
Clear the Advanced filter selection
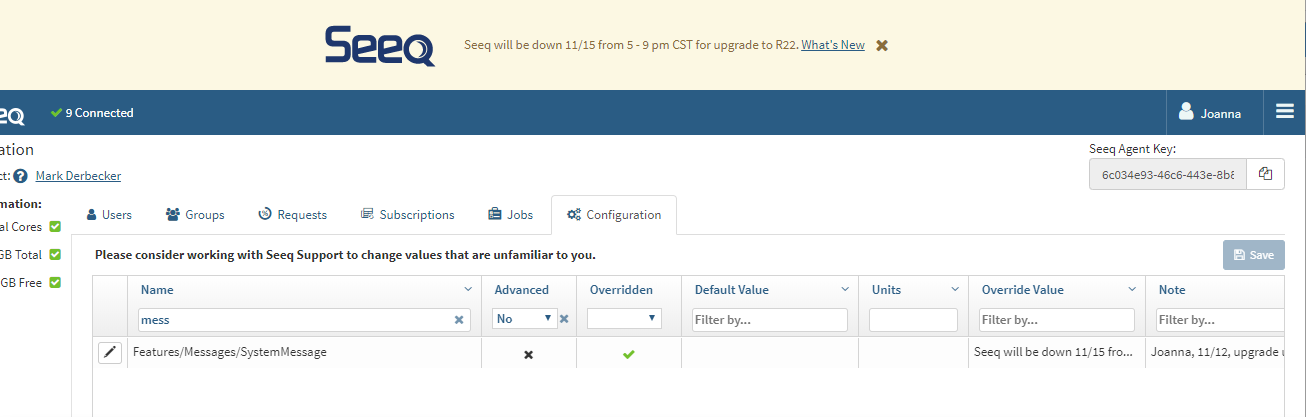point(564,319)
